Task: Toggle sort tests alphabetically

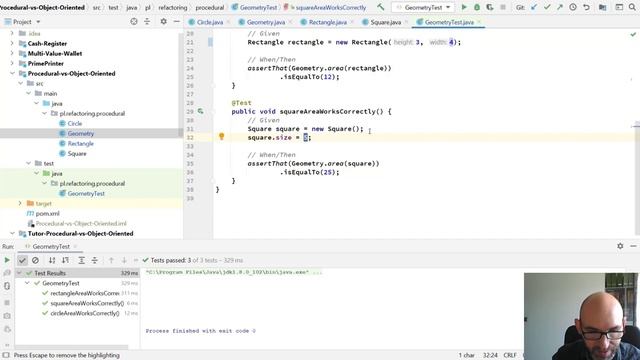Action: (52, 260)
